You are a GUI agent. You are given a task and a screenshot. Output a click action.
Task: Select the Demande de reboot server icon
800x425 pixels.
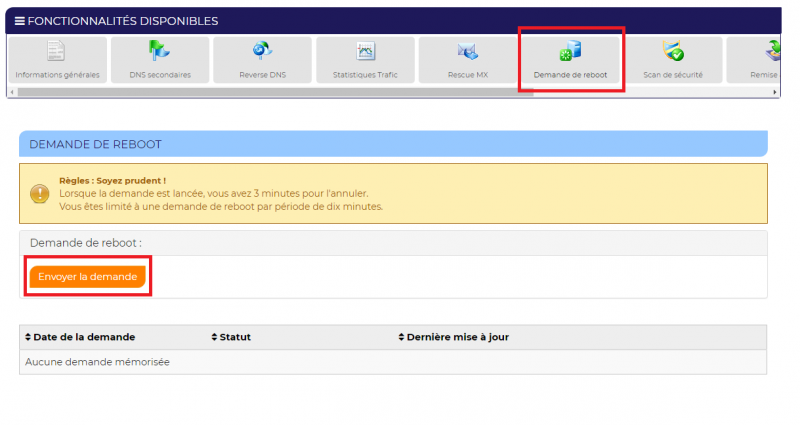pos(570,51)
